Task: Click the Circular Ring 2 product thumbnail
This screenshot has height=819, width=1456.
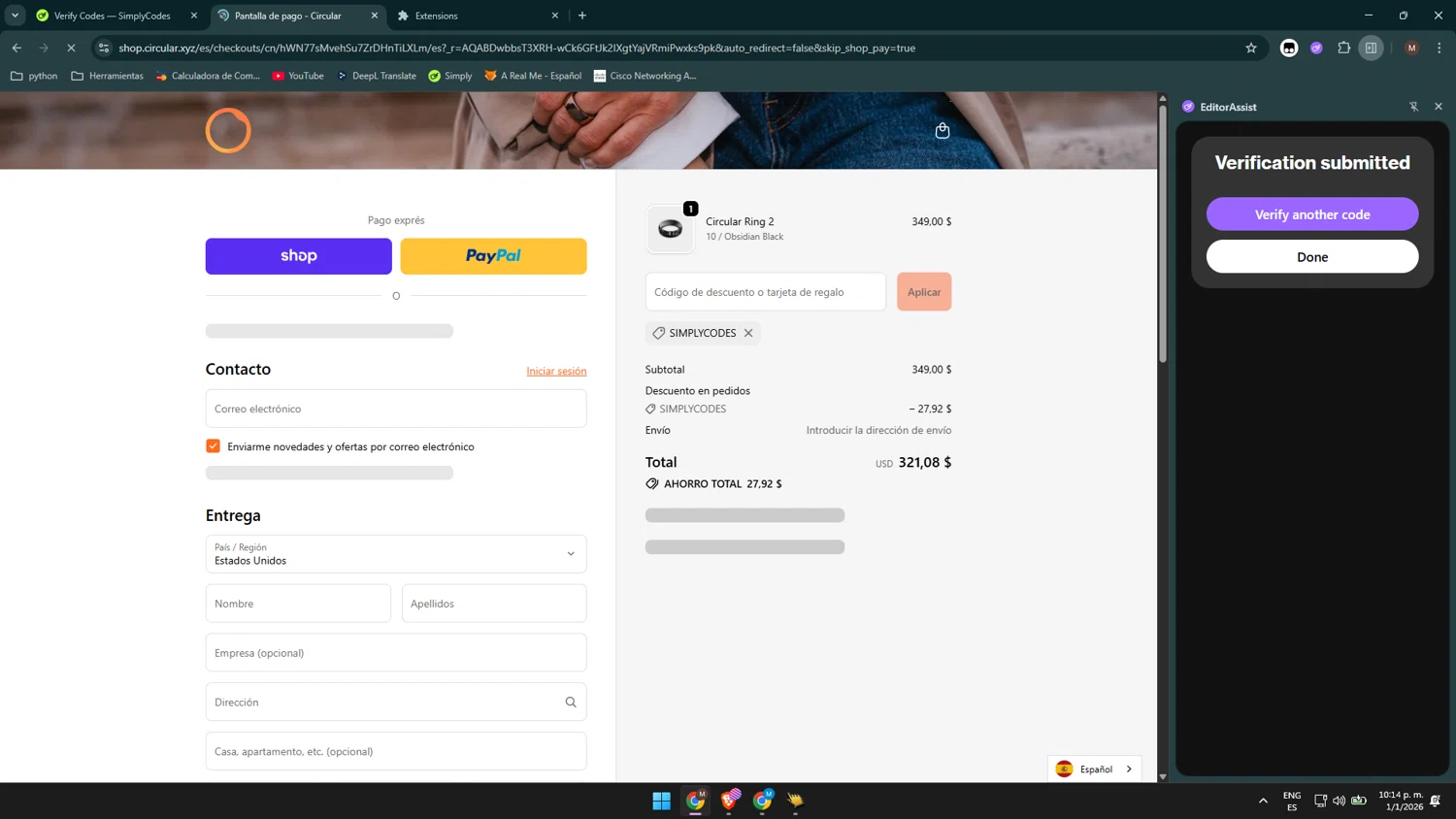Action: coord(671,229)
